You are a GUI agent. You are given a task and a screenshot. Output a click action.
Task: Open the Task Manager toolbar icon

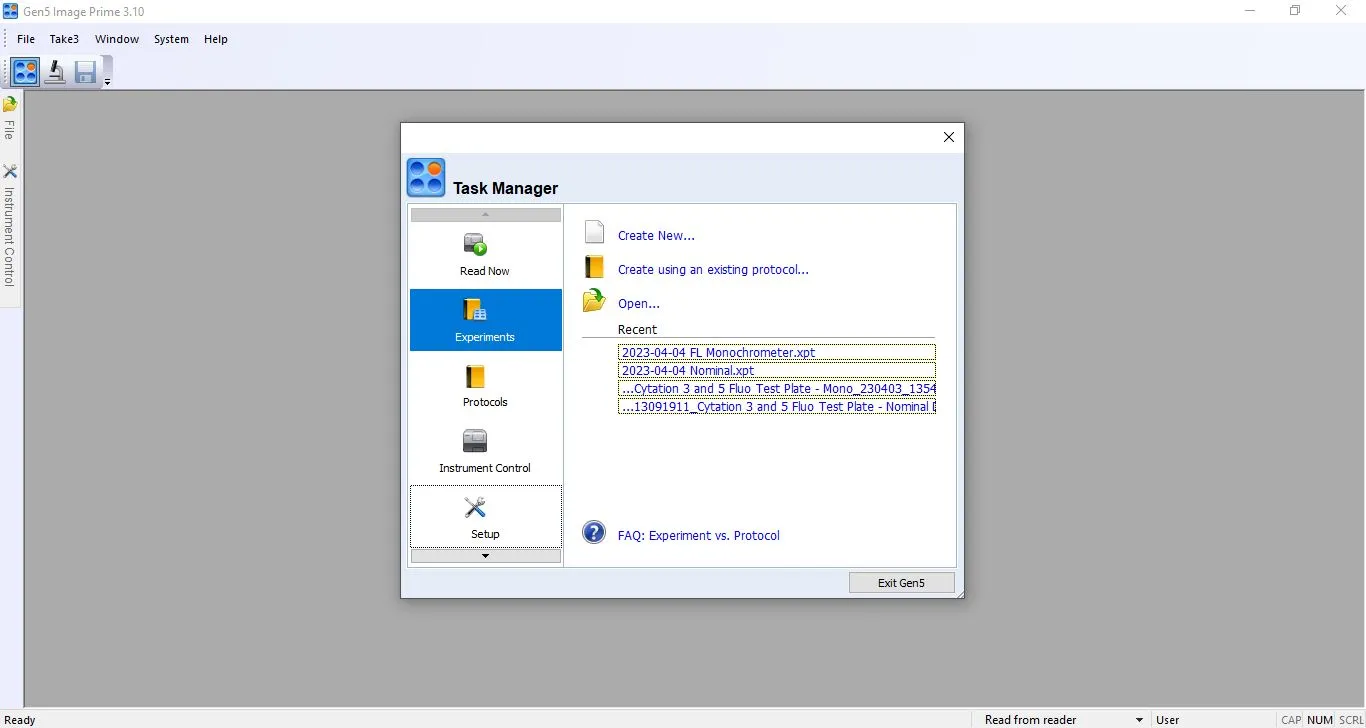point(26,72)
